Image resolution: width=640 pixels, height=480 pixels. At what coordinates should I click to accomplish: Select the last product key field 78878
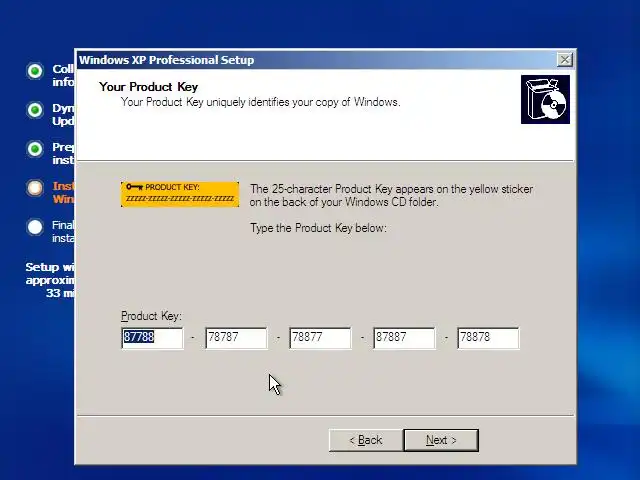(489, 338)
